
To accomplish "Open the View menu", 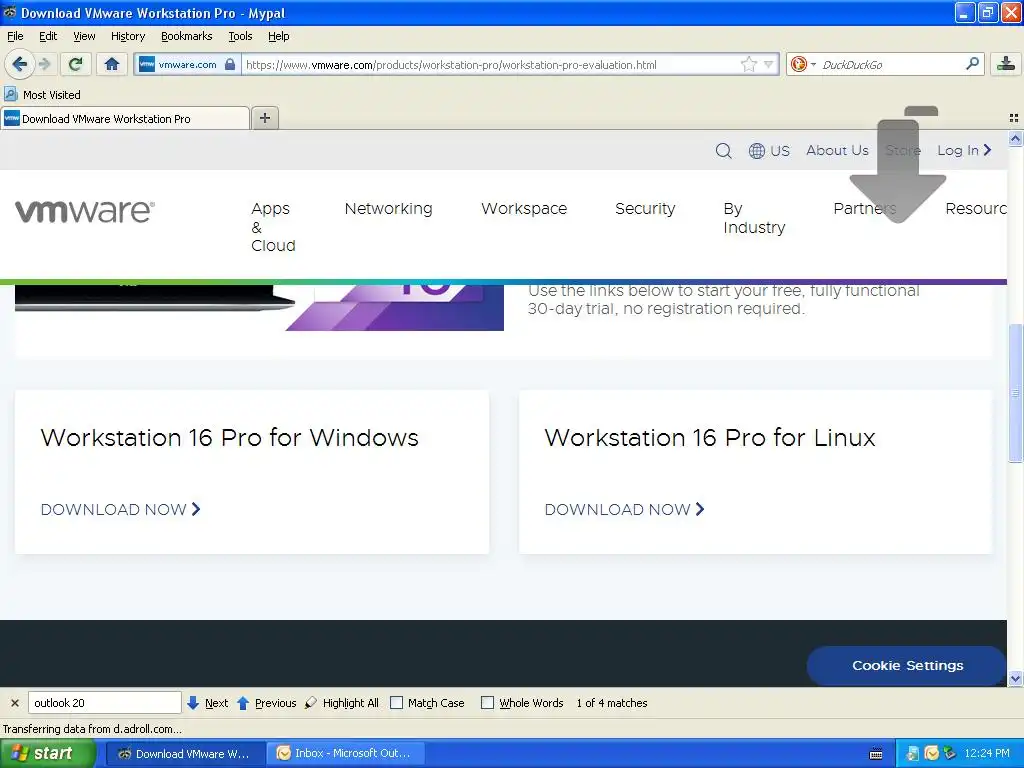I will pos(84,36).
